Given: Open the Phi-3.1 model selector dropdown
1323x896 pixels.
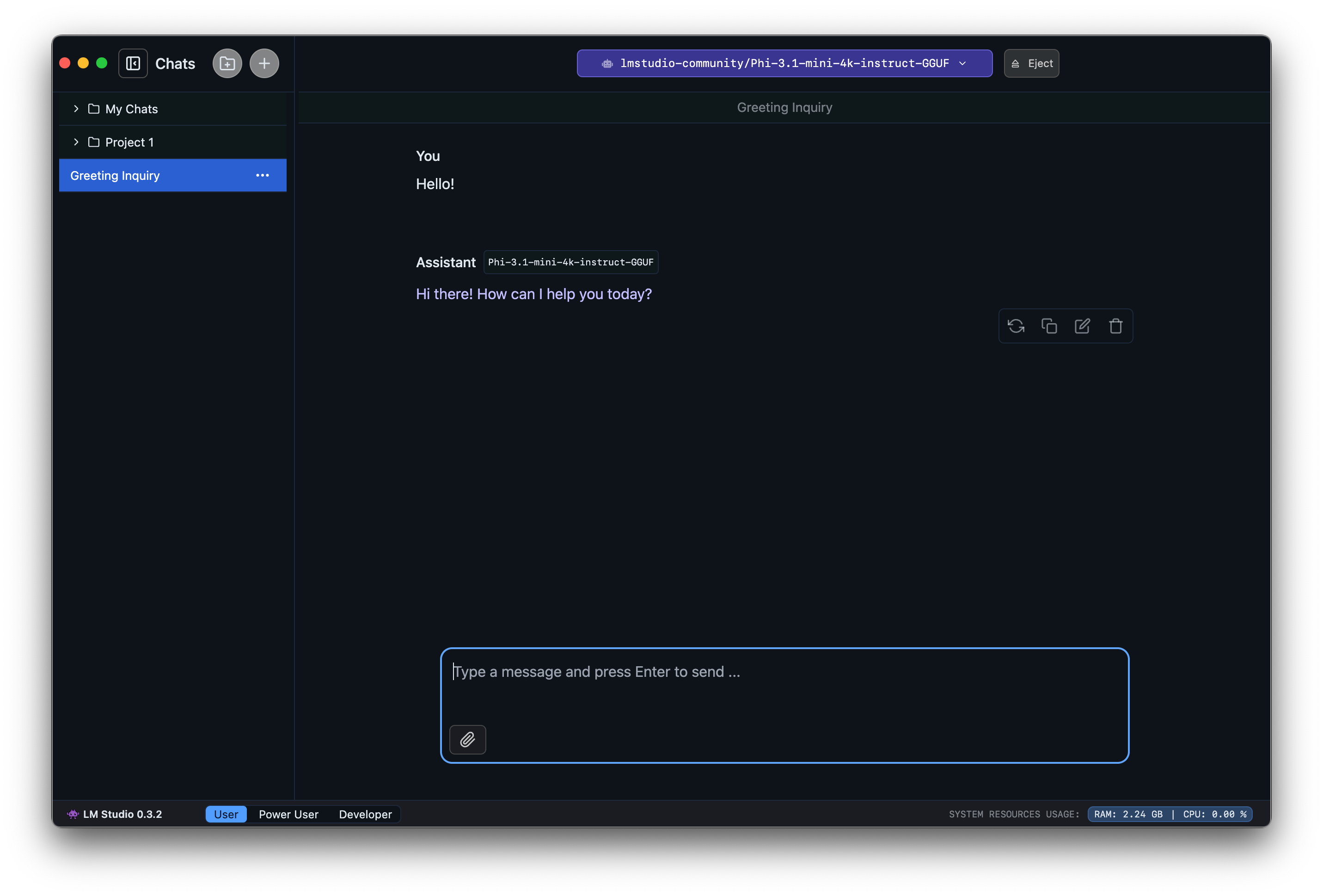Looking at the screenshot, I should 784,63.
